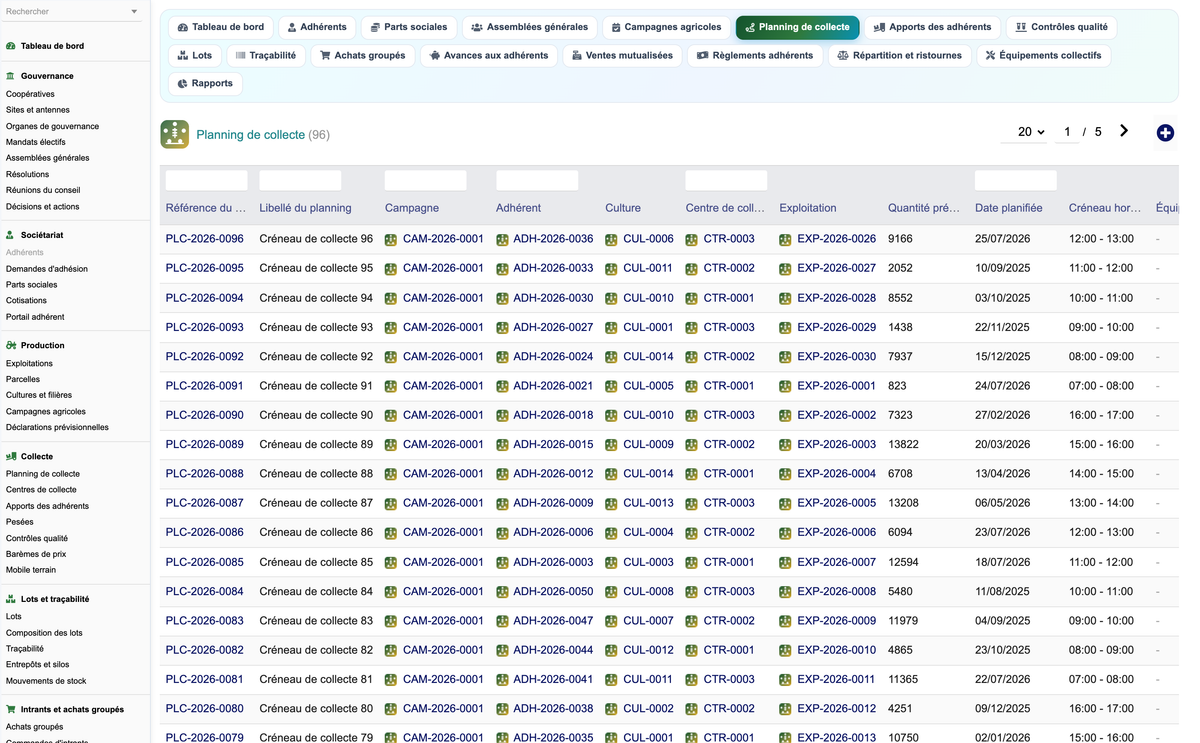
Task: Open Barèmes de prix in the sidebar
Action: click(36, 554)
